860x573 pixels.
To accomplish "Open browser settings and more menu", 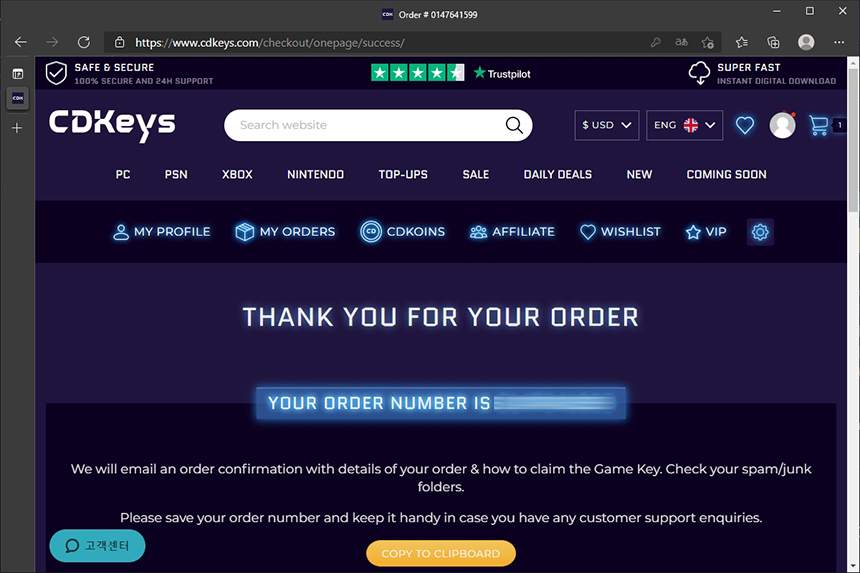I will (839, 42).
